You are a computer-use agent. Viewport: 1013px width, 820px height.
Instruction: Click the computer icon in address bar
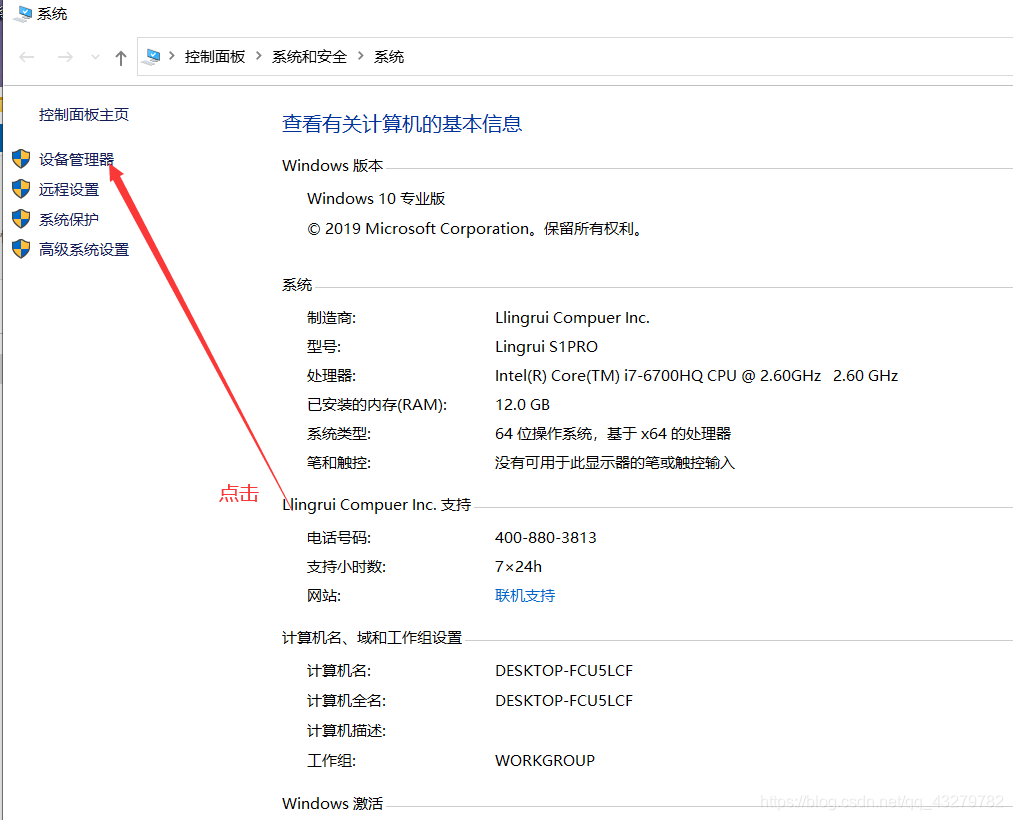(152, 57)
